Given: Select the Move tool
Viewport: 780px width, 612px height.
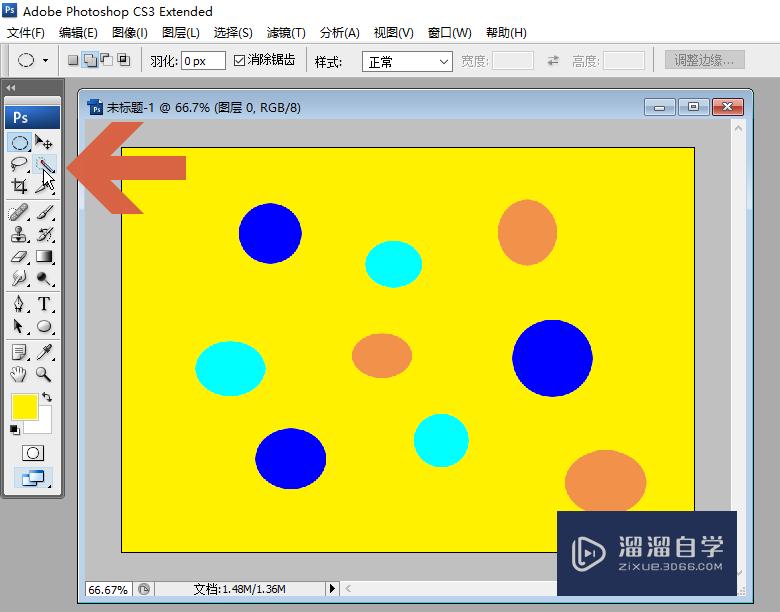Looking at the screenshot, I should tap(44, 143).
